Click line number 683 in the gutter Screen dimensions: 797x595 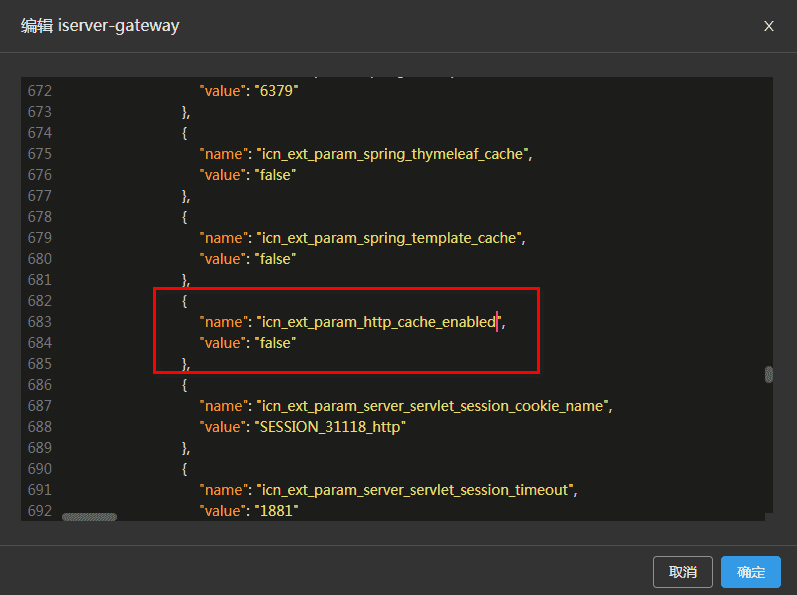40,322
